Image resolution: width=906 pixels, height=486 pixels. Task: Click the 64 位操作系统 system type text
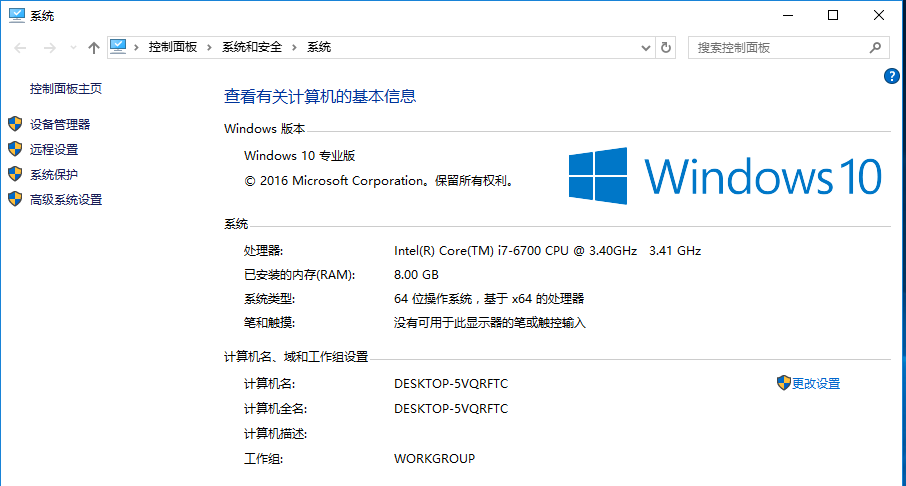tap(489, 299)
